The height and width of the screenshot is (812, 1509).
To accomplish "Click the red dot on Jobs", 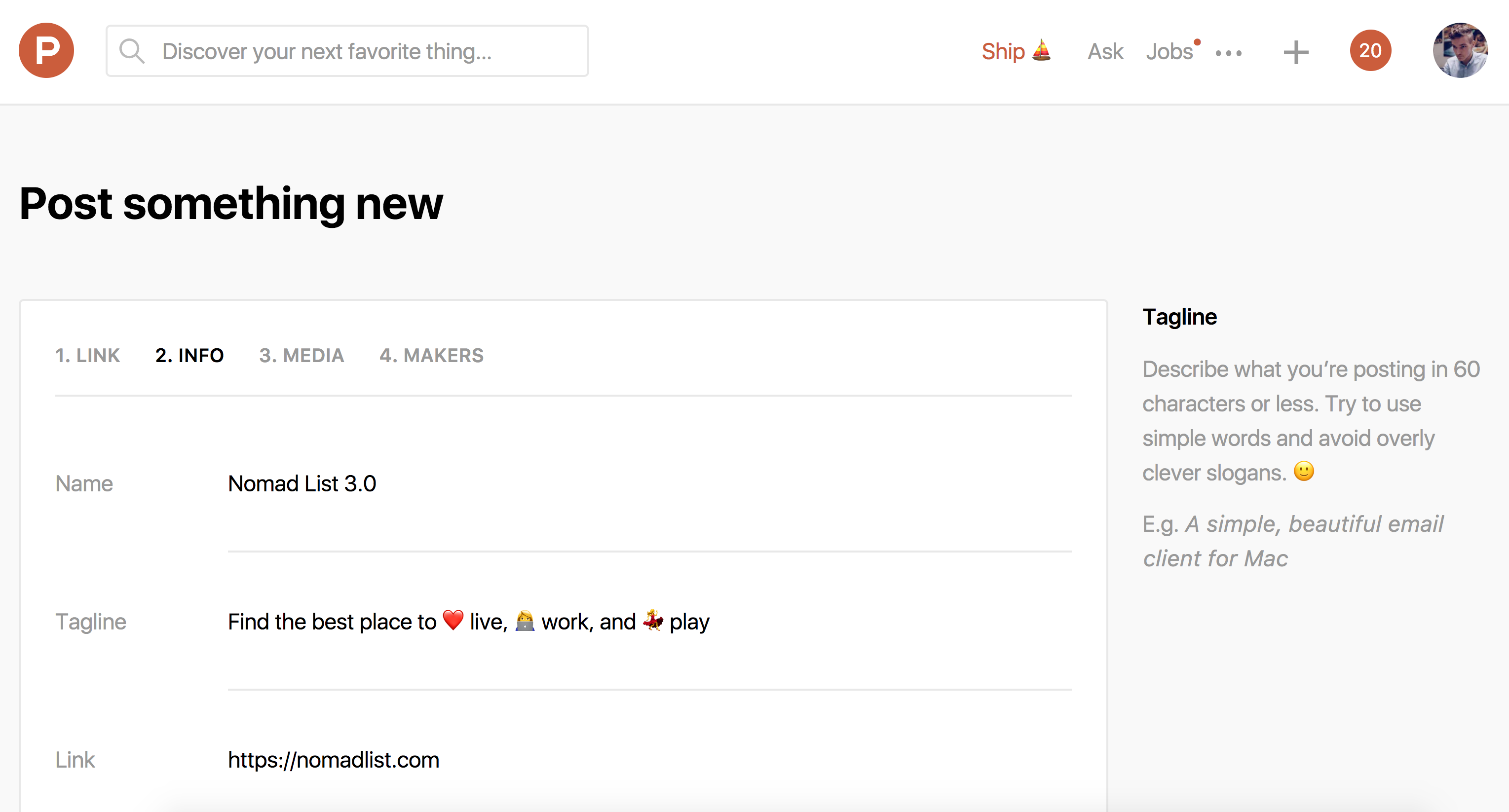I will 1197,42.
